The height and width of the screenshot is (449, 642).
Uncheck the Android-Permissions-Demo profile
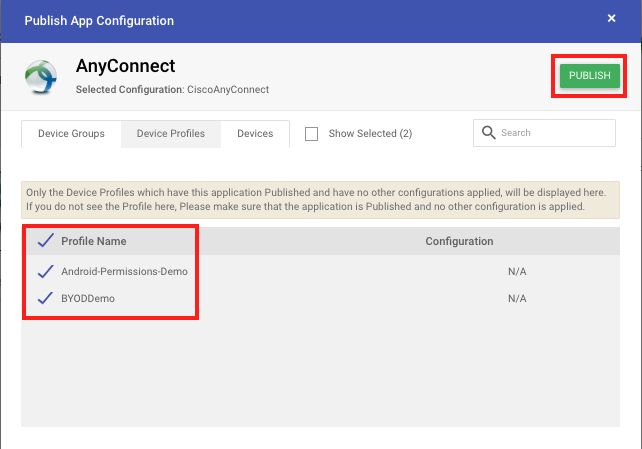coord(45,271)
